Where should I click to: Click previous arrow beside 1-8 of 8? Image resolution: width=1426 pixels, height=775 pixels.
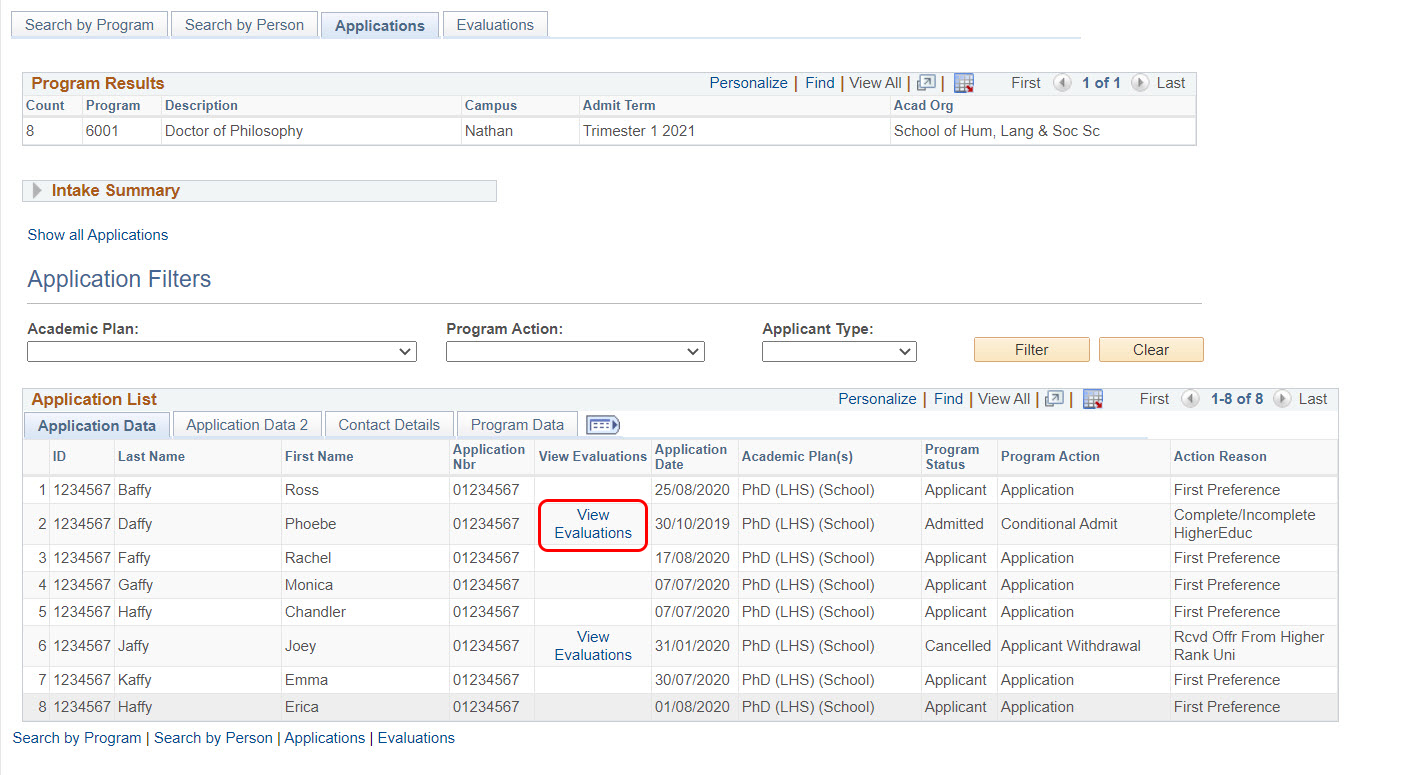(1190, 399)
